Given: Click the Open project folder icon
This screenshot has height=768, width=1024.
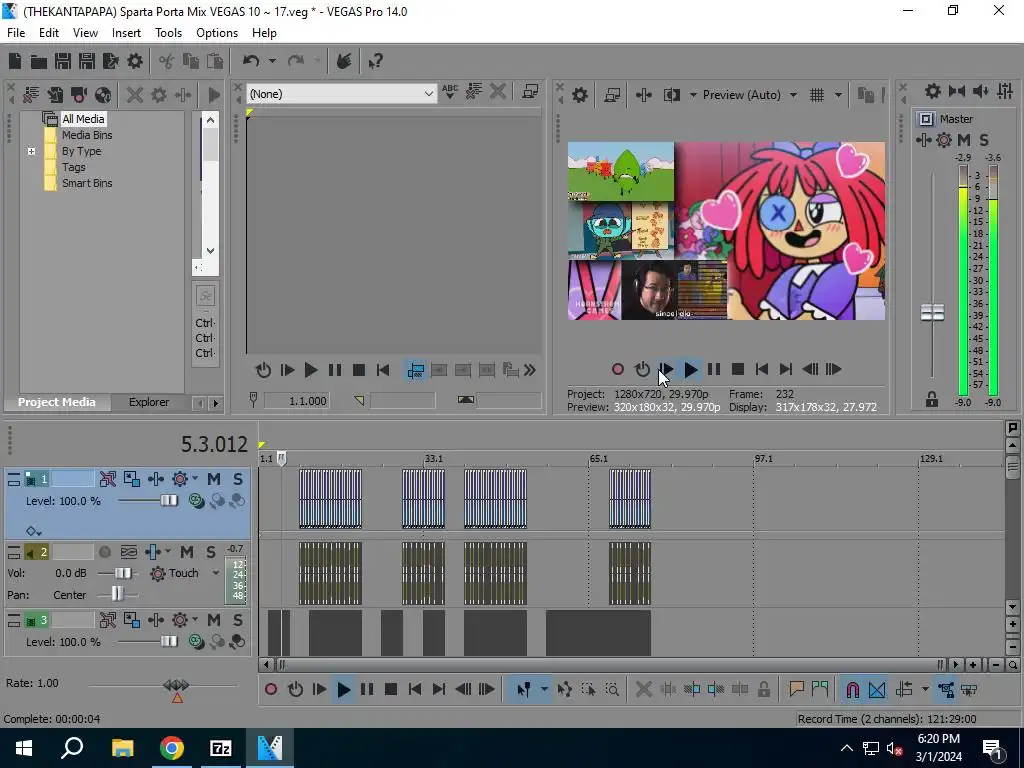Looking at the screenshot, I should (x=39, y=61).
